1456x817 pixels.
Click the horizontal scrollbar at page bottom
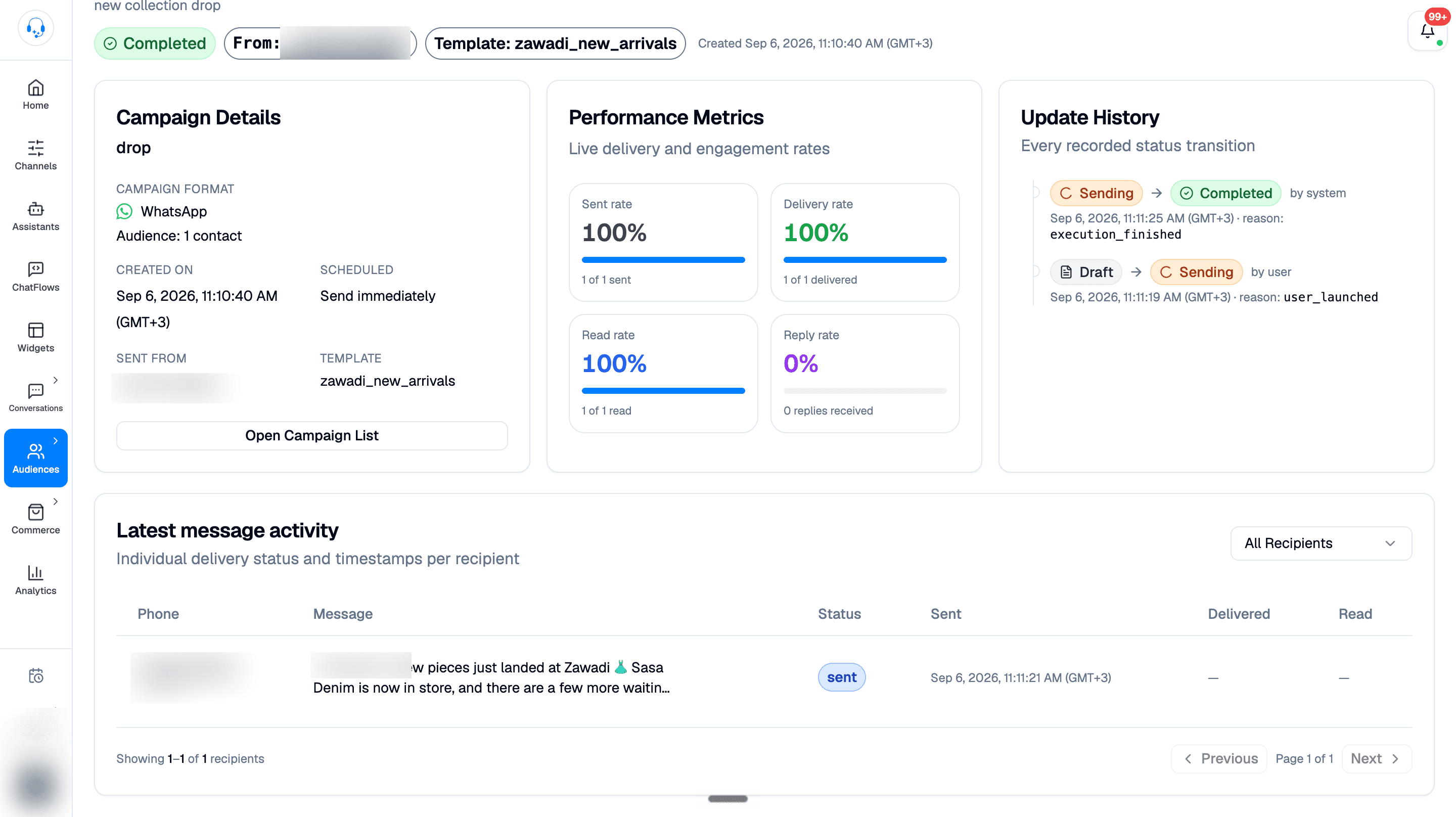coord(727,799)
